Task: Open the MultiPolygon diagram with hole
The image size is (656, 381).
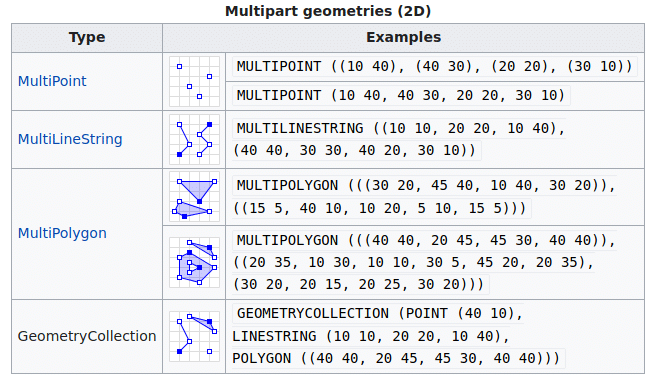Action: [194, 263]
